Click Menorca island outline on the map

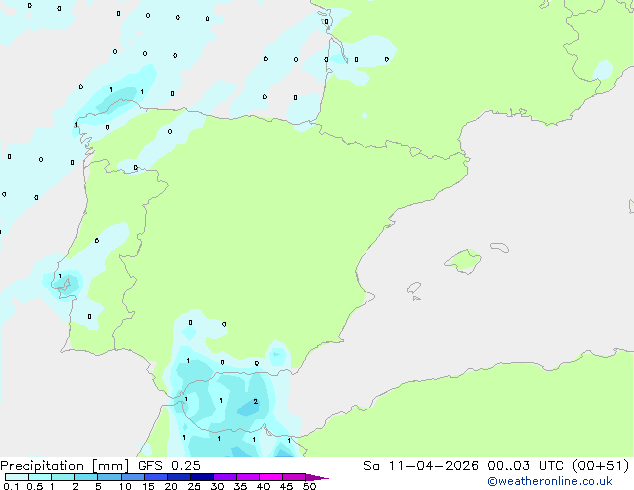click(499, 247)
